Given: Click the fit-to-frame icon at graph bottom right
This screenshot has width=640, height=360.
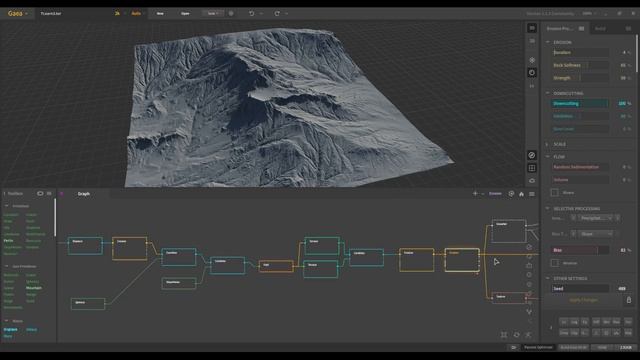Looking at the screenshot, I should point(504,335).
